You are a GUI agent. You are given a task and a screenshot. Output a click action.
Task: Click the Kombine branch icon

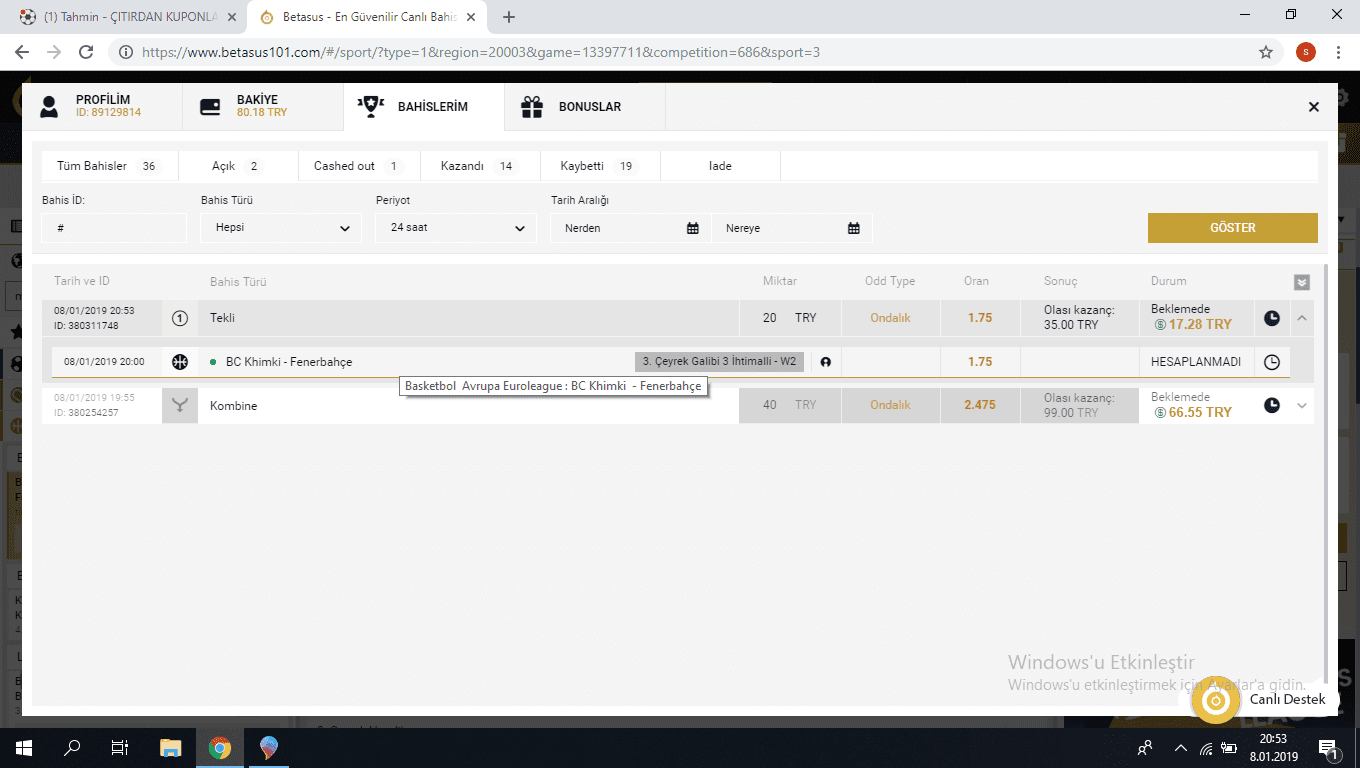(180, 405)
